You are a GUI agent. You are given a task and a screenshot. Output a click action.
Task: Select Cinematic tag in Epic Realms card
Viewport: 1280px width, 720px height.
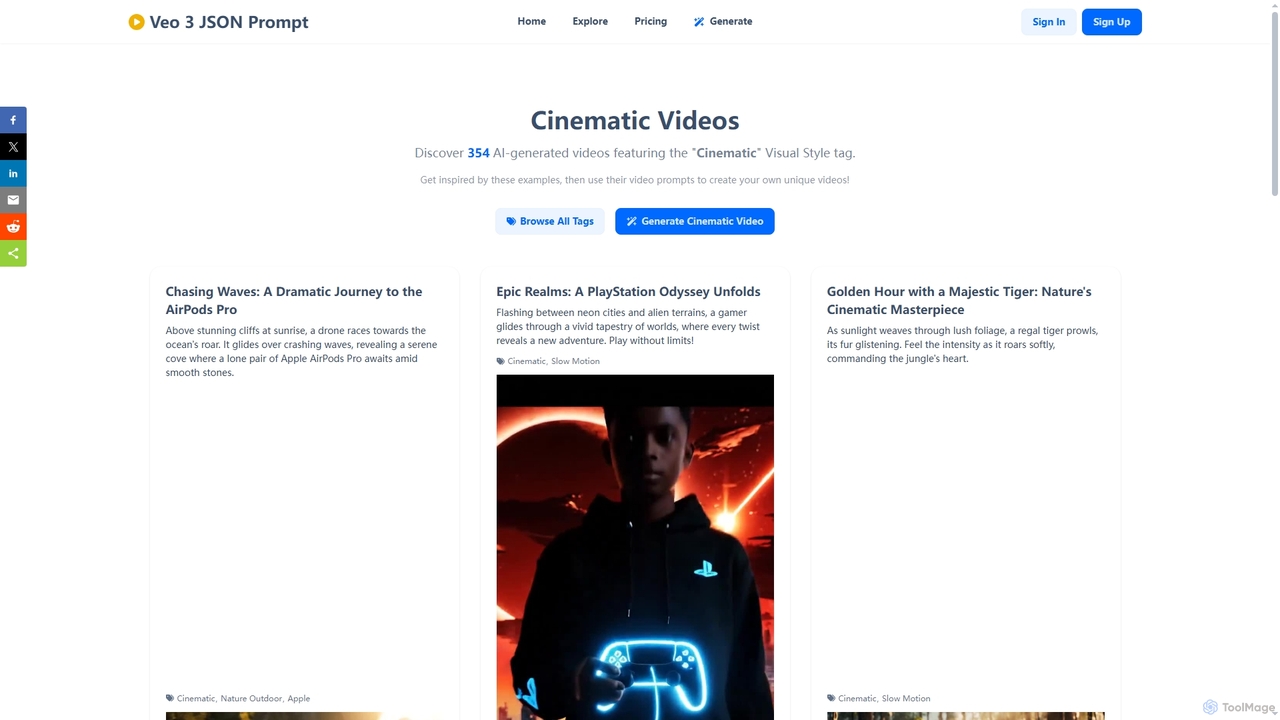(x=527, y=361)
